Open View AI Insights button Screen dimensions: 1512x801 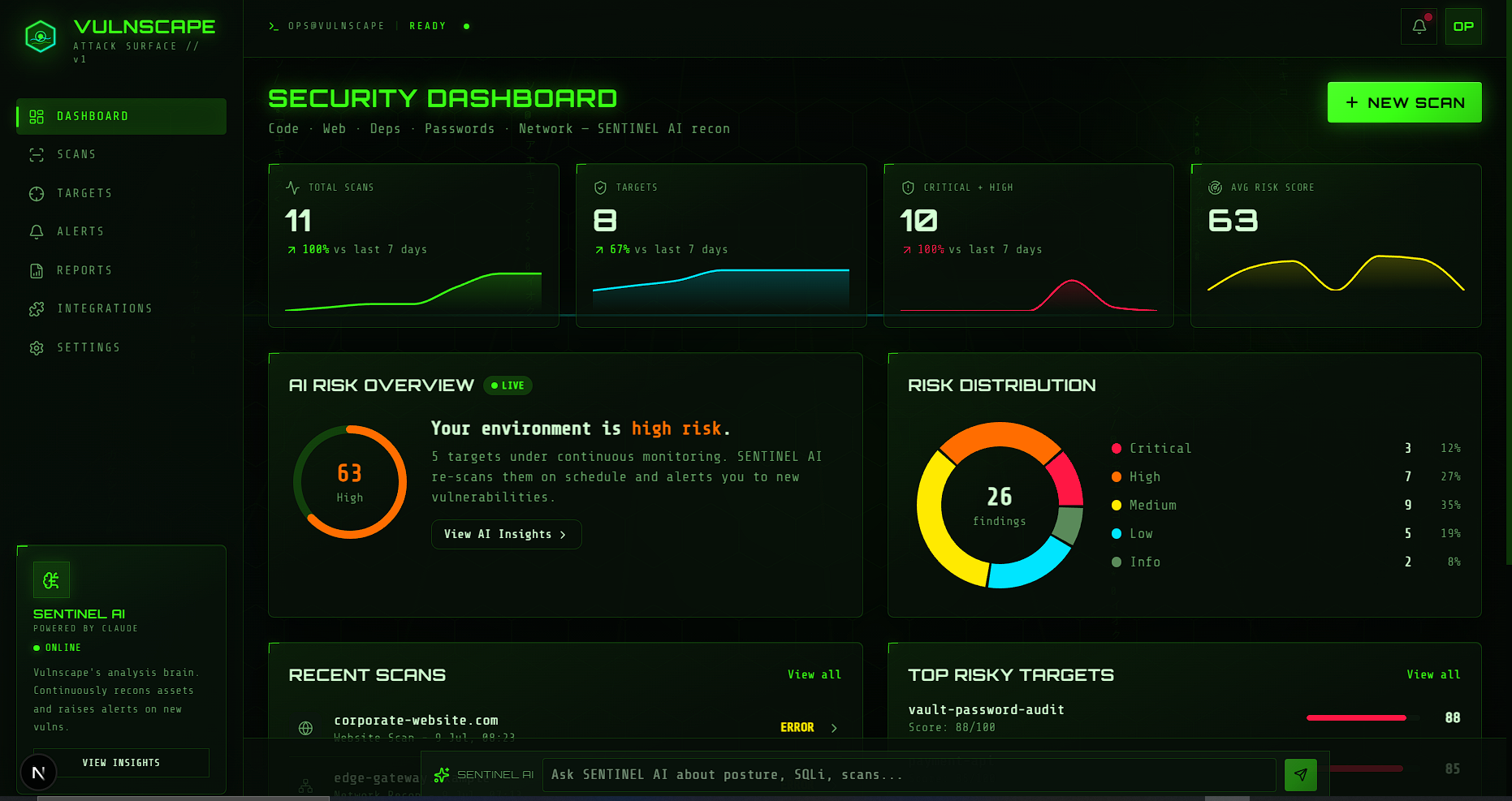point(506,534)
